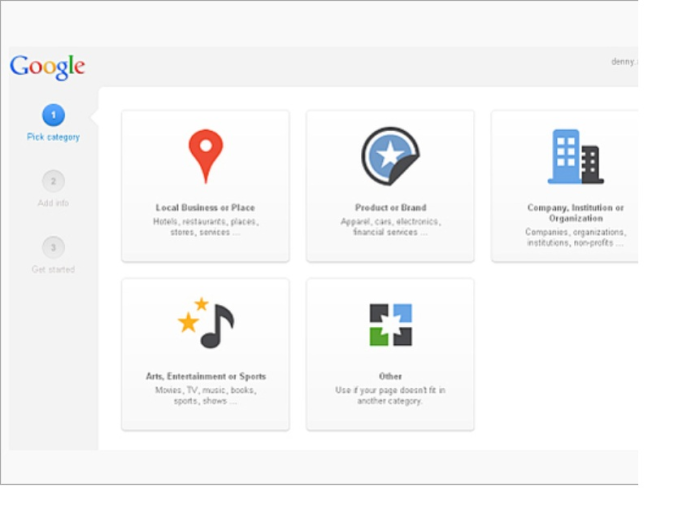Open the Pick category step label
Image resolution: width=700 pixels, height=523 pixels.
click(x=53, y=137)
